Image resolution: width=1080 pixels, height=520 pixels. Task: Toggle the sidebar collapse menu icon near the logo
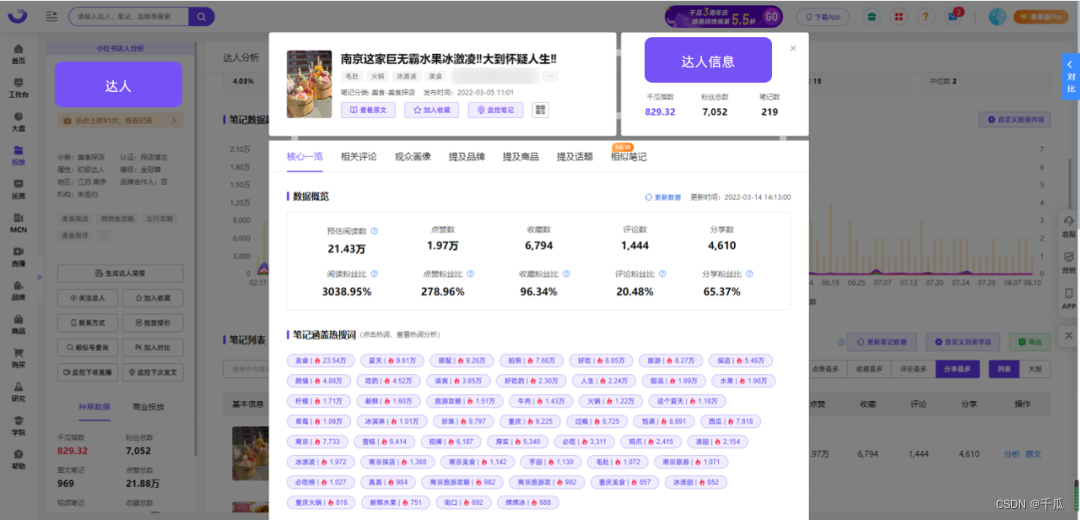tap(52, 16)
